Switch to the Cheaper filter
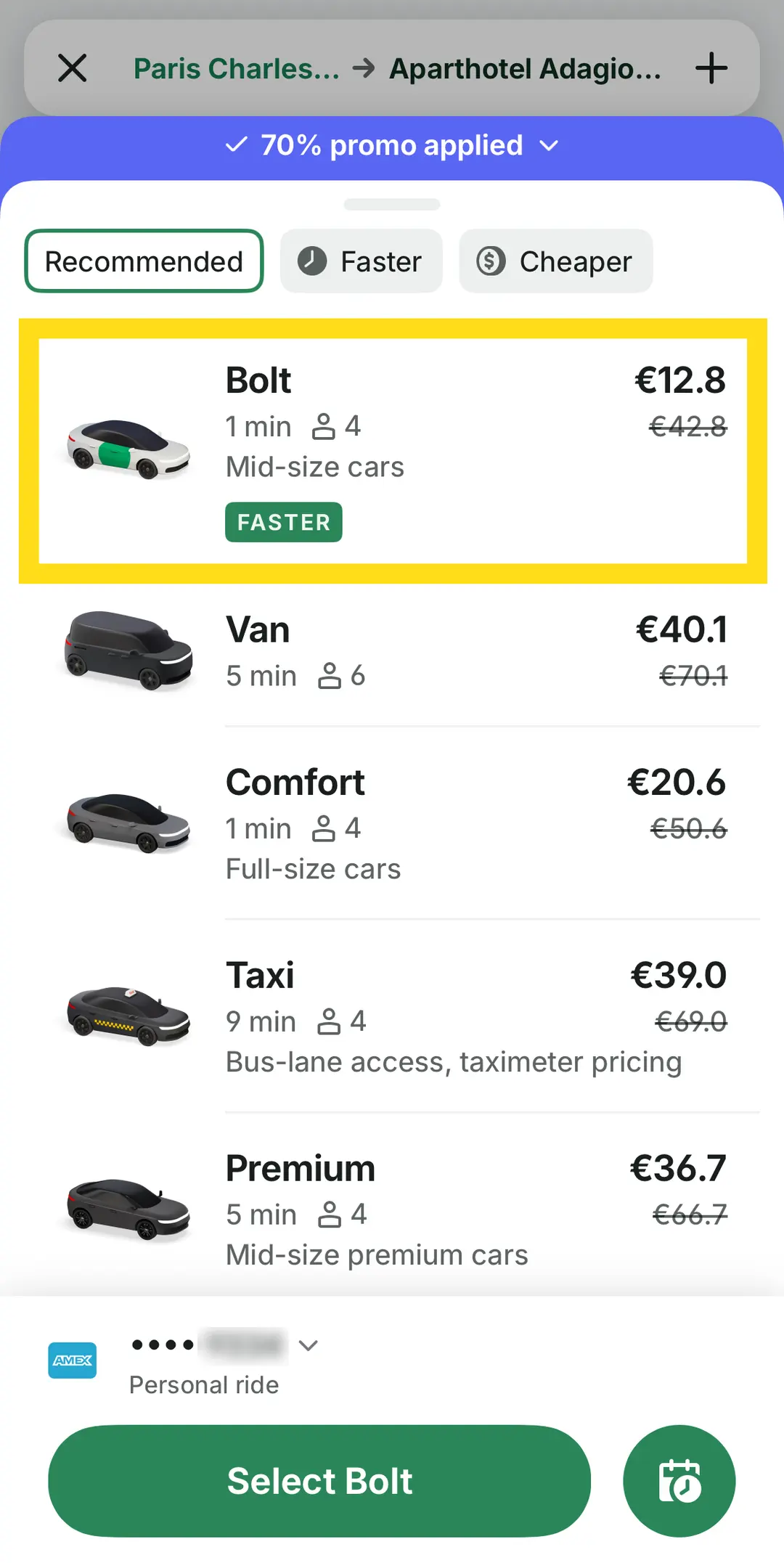 pyautogui.click(x=555, y=261)
